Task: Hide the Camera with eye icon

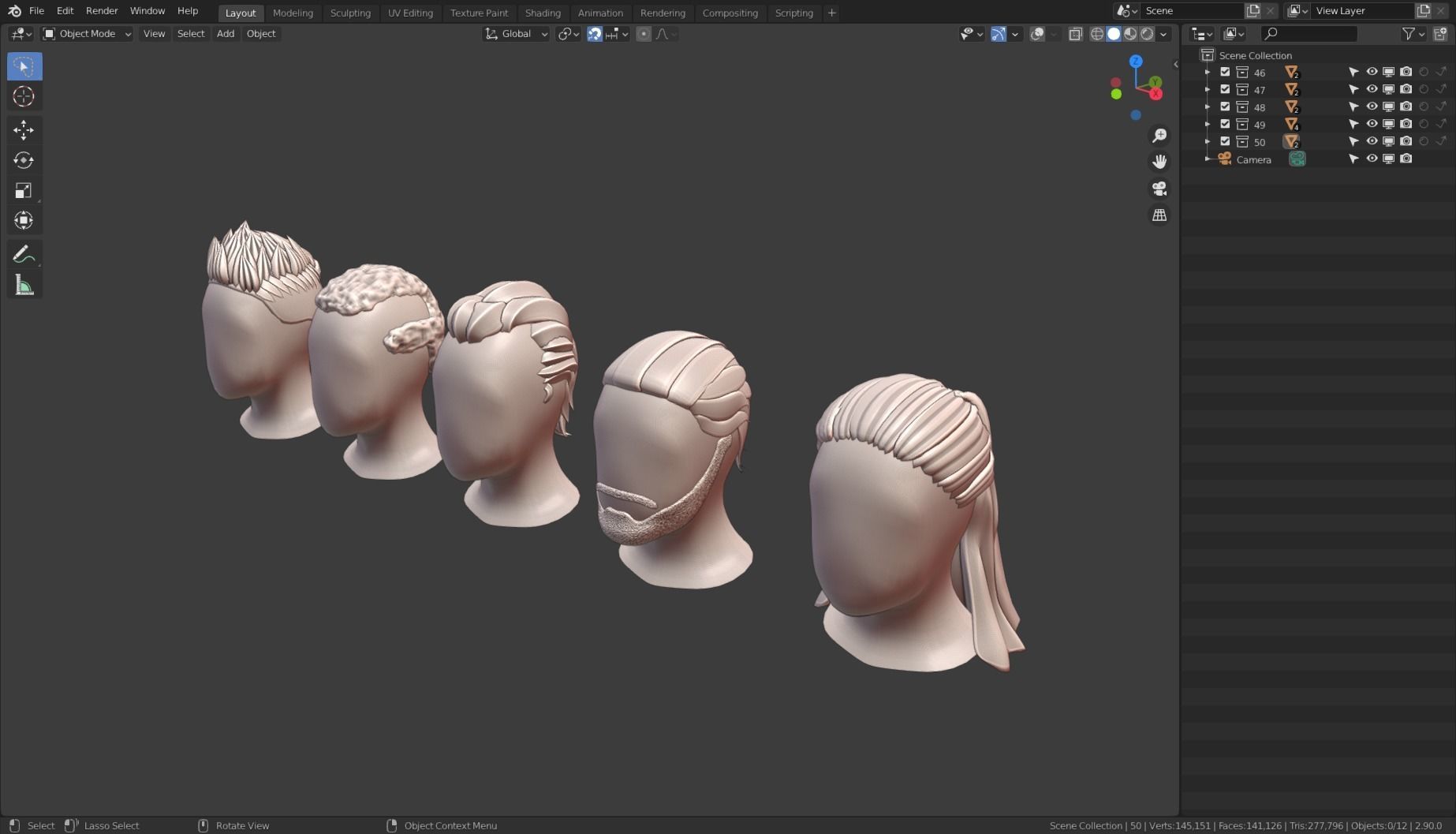Action: 1372,159
